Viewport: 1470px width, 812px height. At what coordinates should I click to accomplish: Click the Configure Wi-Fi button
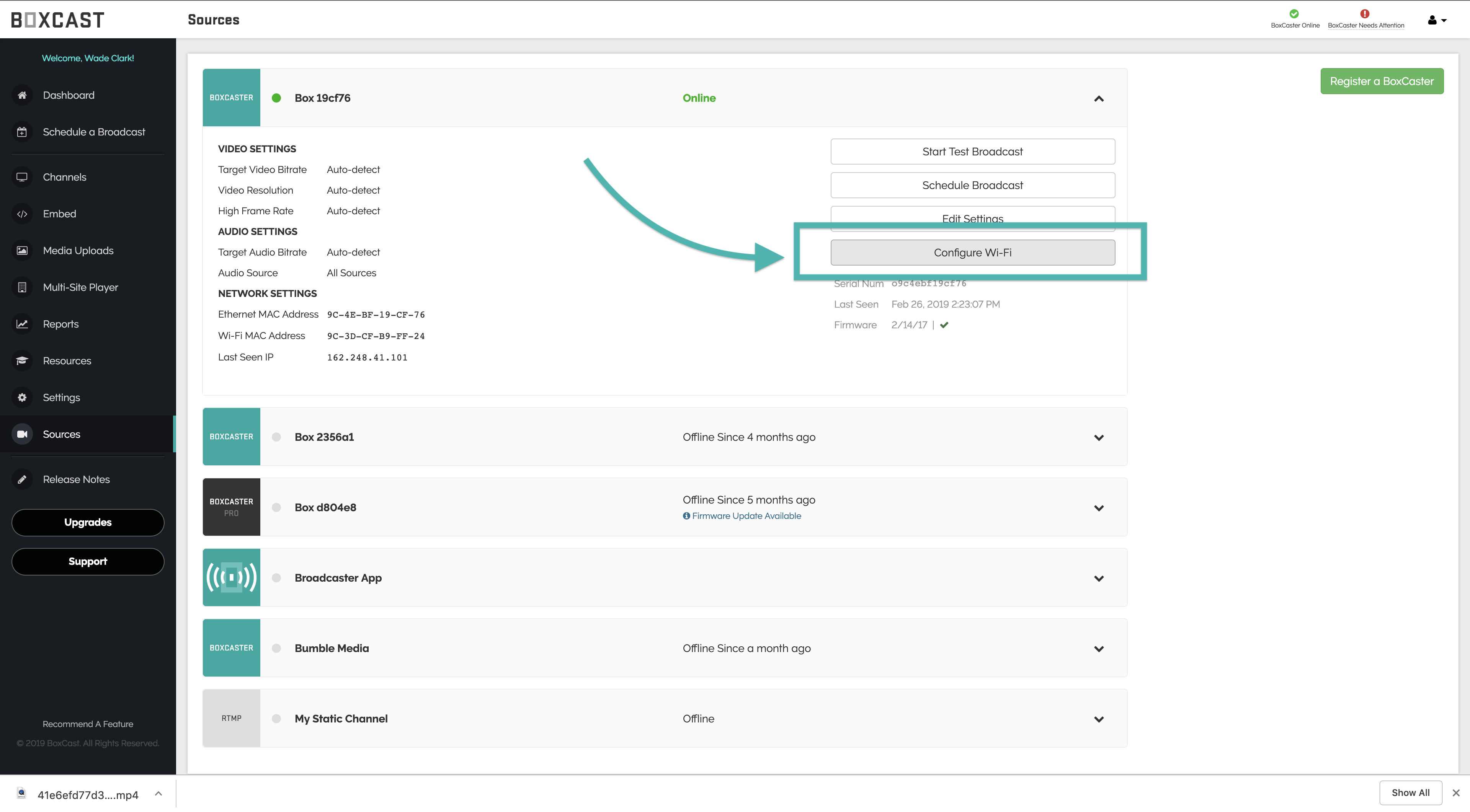(x=972, y=253)
